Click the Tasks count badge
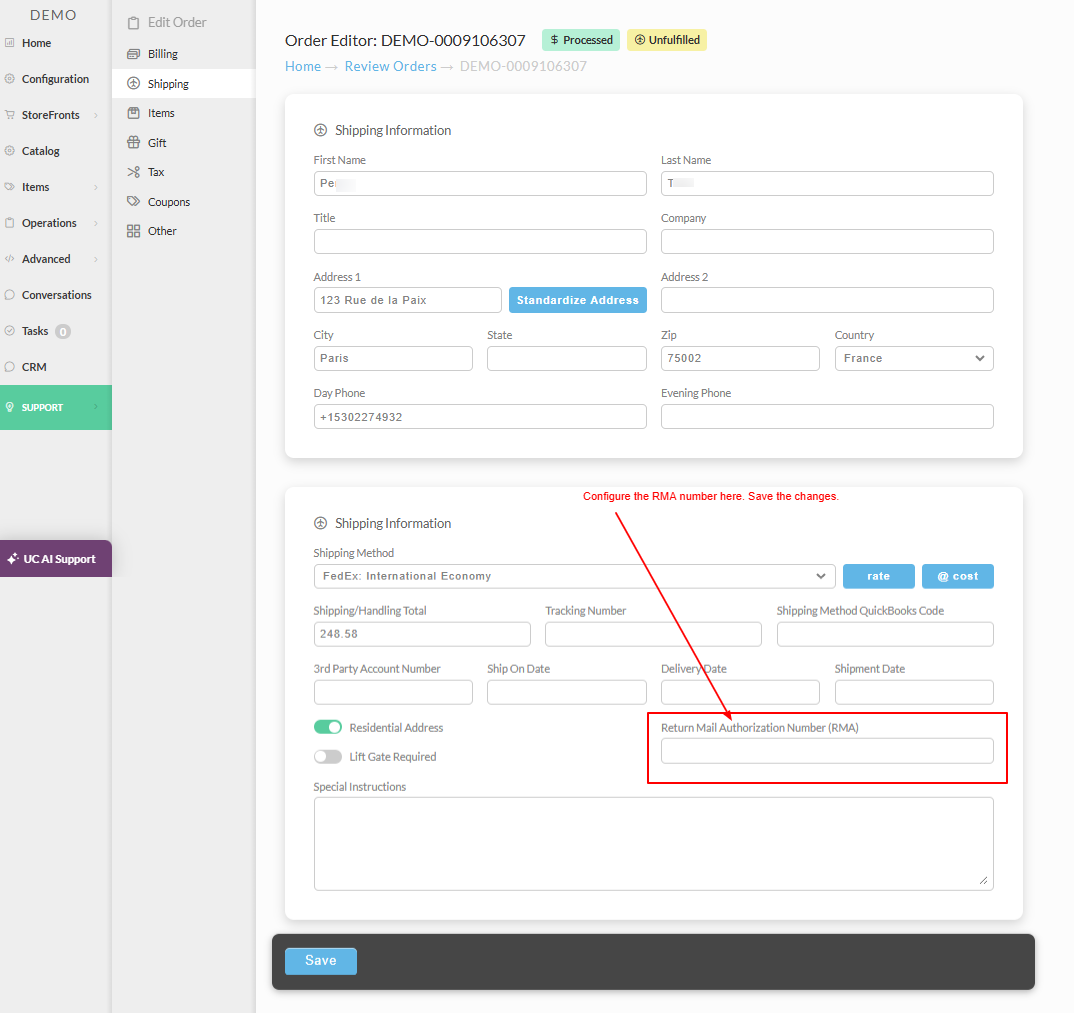The height and width of the screenshot is (1013, 1074). 63,332
